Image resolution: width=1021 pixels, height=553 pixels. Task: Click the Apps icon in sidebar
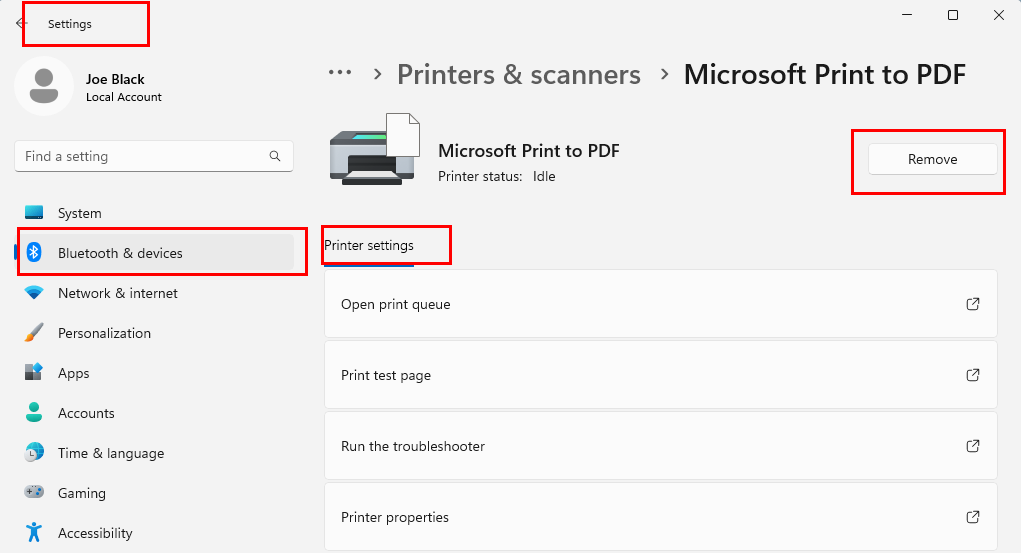click(34, 373)
